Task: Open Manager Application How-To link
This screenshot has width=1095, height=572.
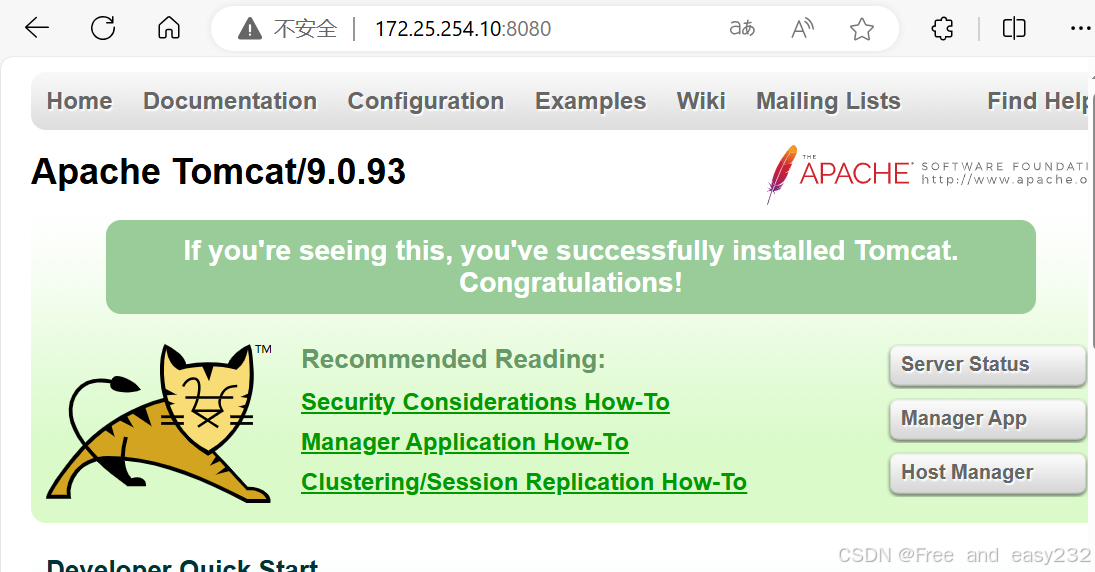Action: 465,442
